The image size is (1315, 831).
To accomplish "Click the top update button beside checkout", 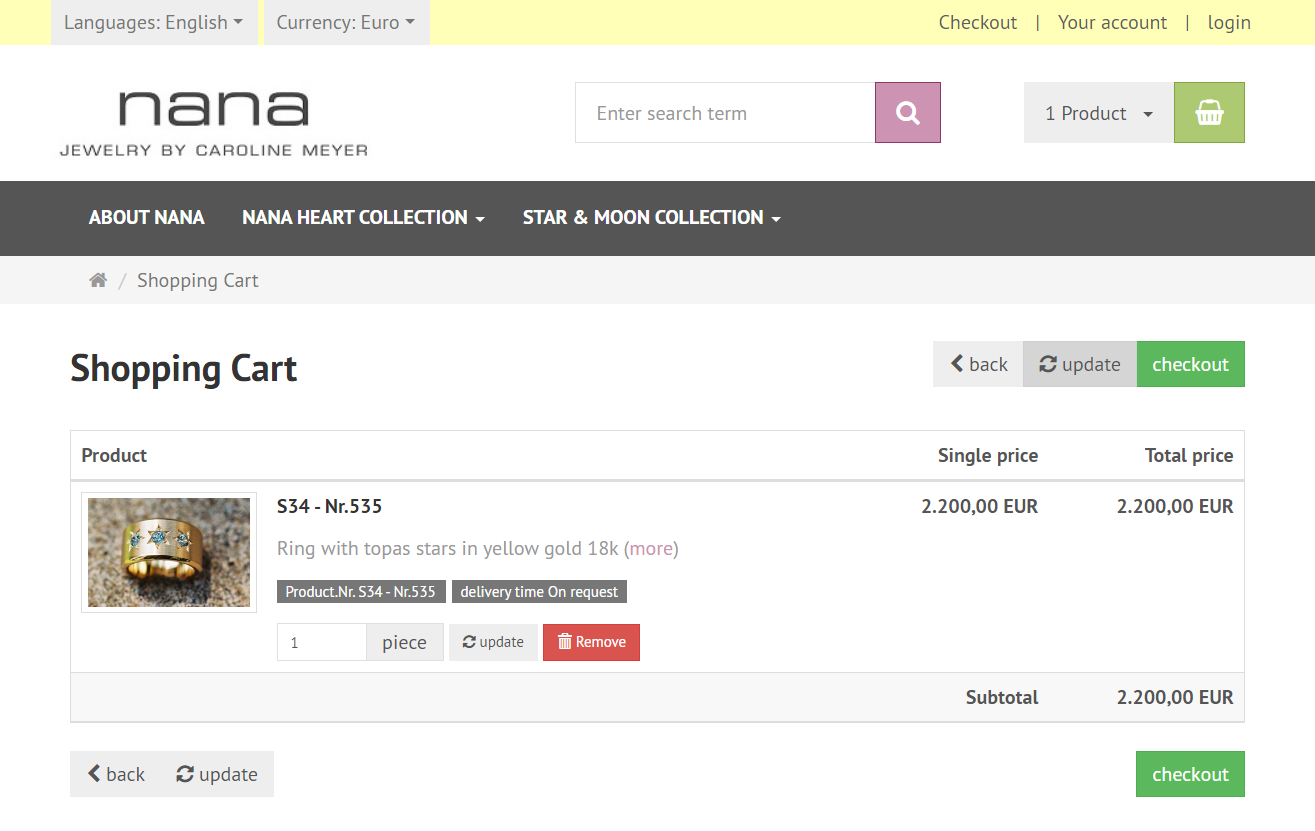I will click(x=1079, y=364).
